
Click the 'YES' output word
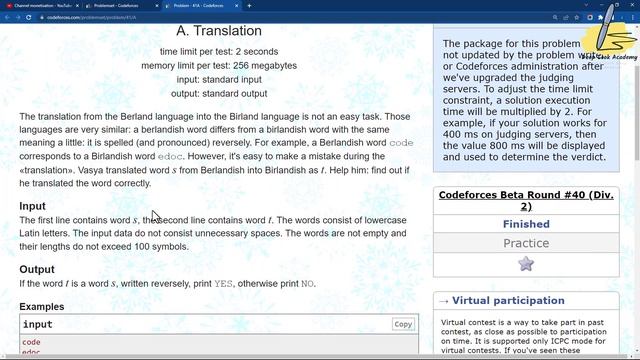pyautogui.click(x=223, y=284)
